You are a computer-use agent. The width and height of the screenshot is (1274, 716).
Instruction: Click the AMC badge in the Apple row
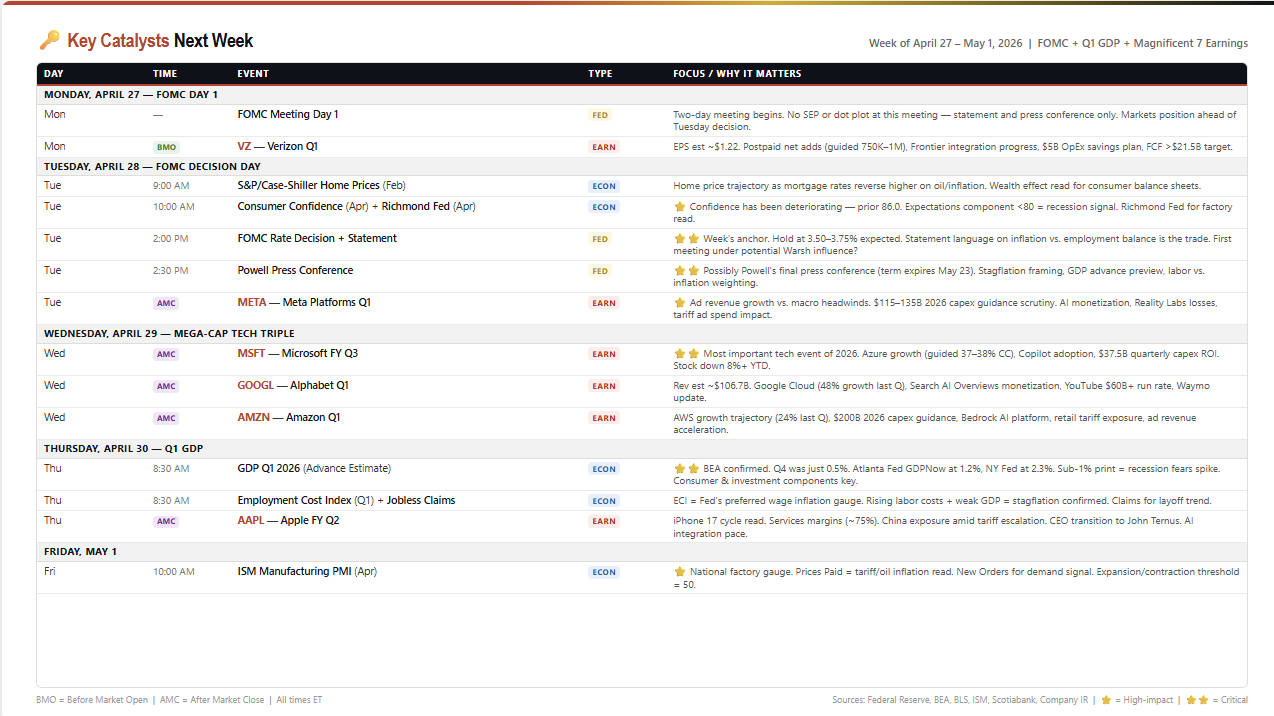coord(166,521)
